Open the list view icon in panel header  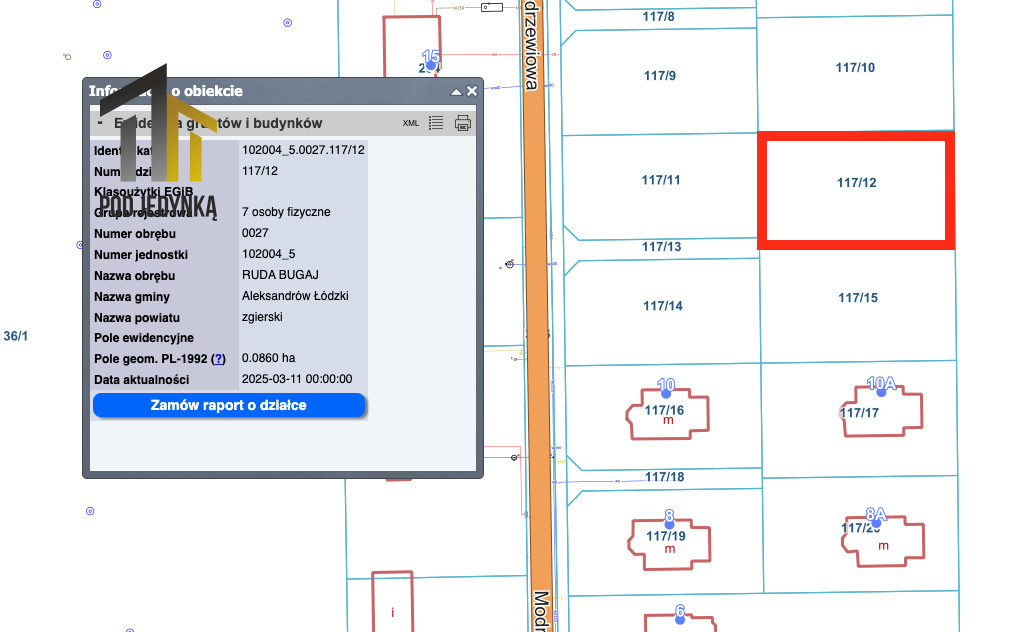point(436,123)
